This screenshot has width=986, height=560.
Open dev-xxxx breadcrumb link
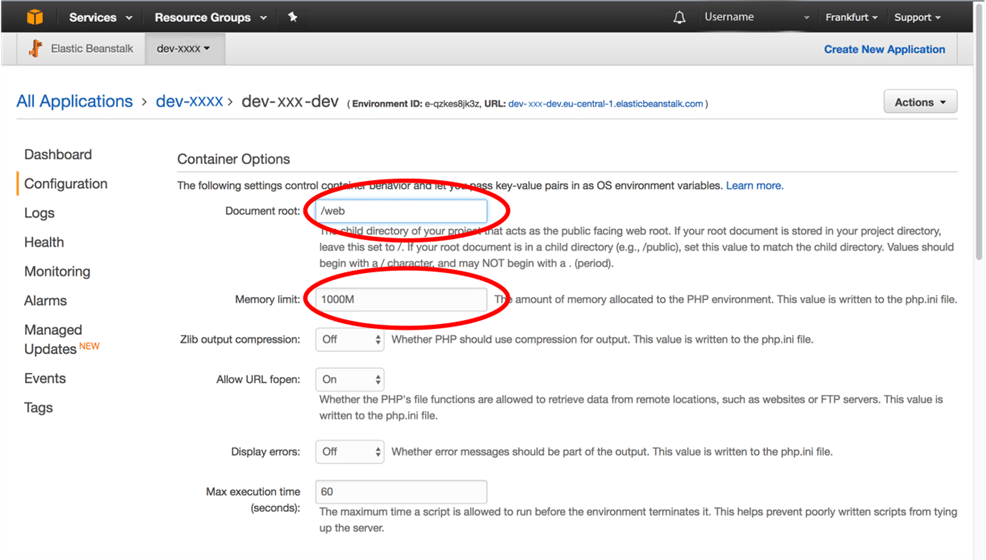(x=189, y=101)
